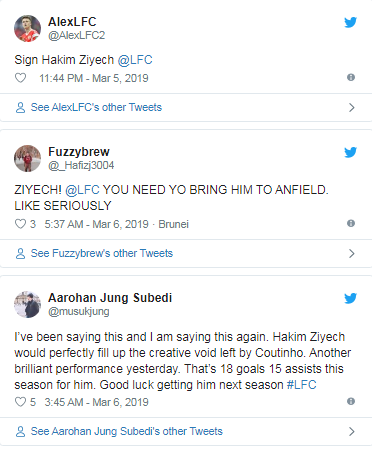The height and width of the screenshot is (450, 372).
Task: Like Fuzzybrew's tweet with the heart
Action: click(x=20, y=224)
